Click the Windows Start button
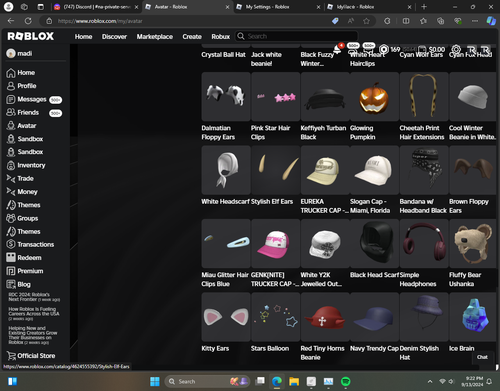Image resolution: width=500 pixels, height=391 pixels. (155, 381)
